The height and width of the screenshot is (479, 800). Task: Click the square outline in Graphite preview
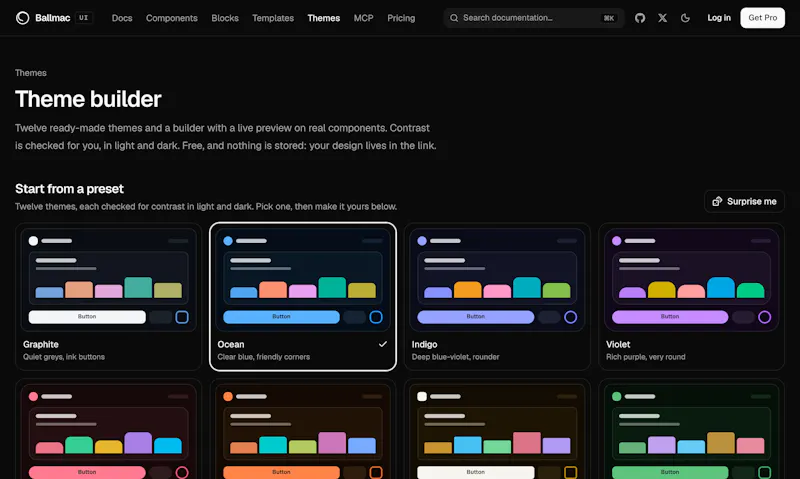coord(182,317)
